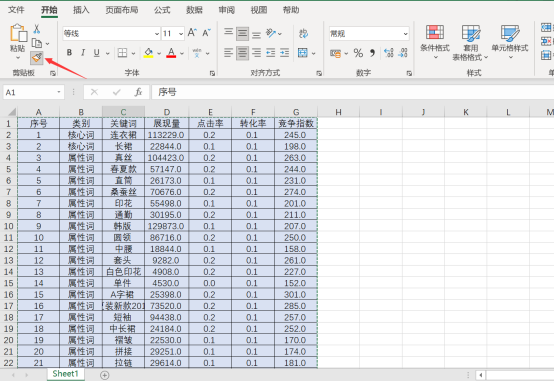The image size is (554, 382).
Task: Open 数字 number group dialog launcher
Action: tap(409, 73)
